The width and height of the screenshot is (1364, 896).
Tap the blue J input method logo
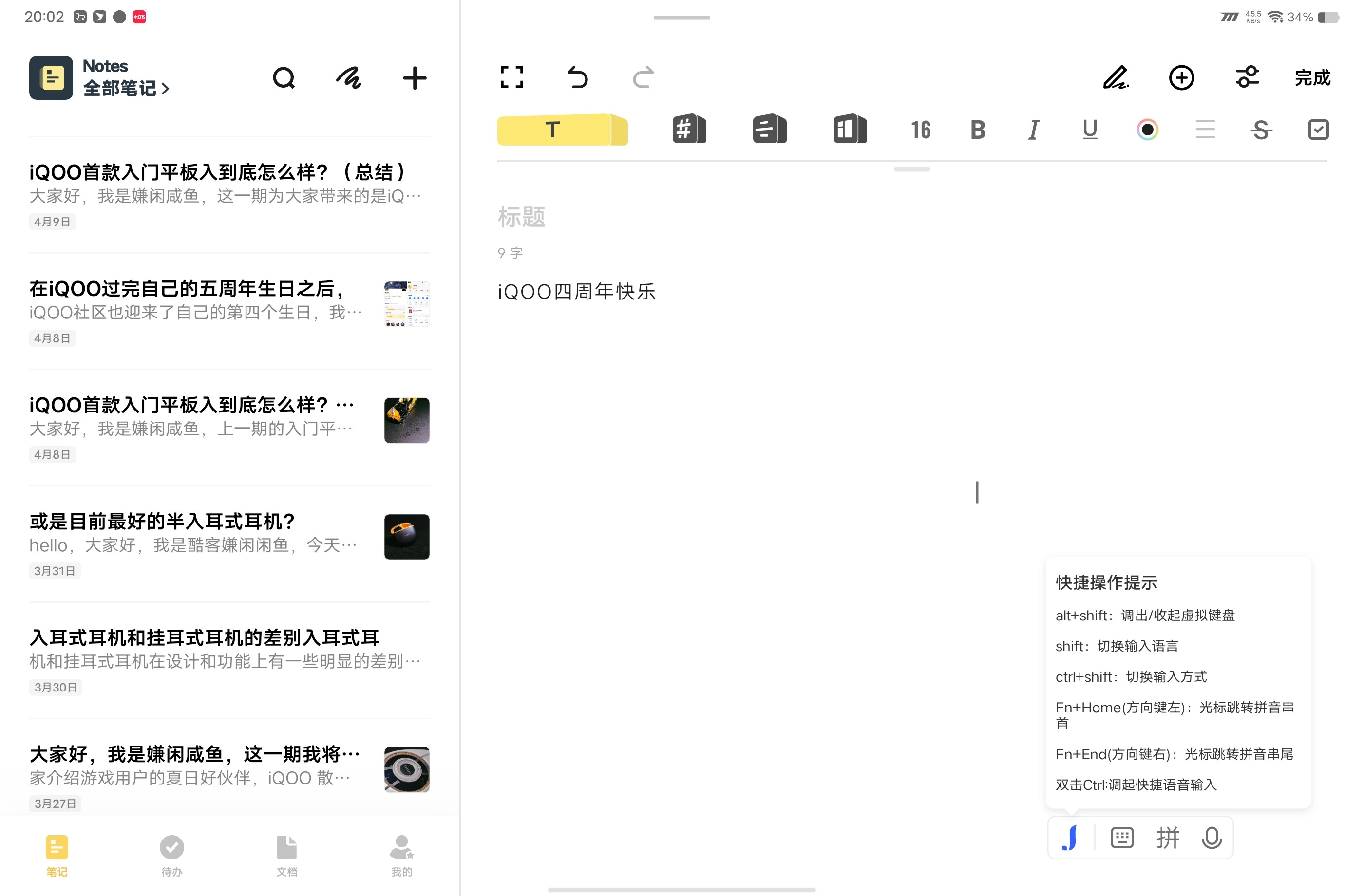pyautogui.click(x=1070, y=838)
